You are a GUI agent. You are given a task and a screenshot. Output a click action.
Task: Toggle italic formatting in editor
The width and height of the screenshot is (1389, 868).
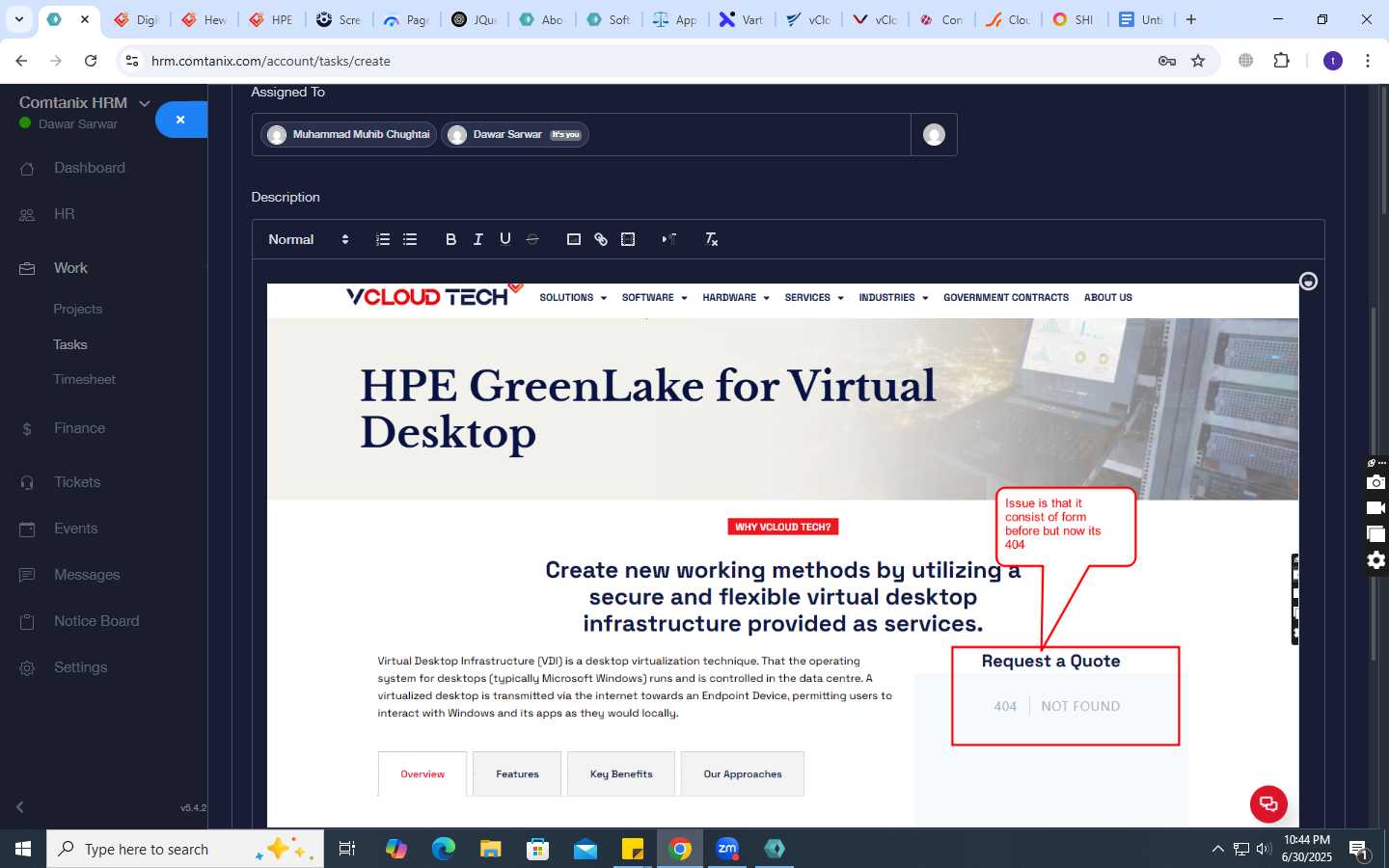pyautogui.click(x=477, y=239)
